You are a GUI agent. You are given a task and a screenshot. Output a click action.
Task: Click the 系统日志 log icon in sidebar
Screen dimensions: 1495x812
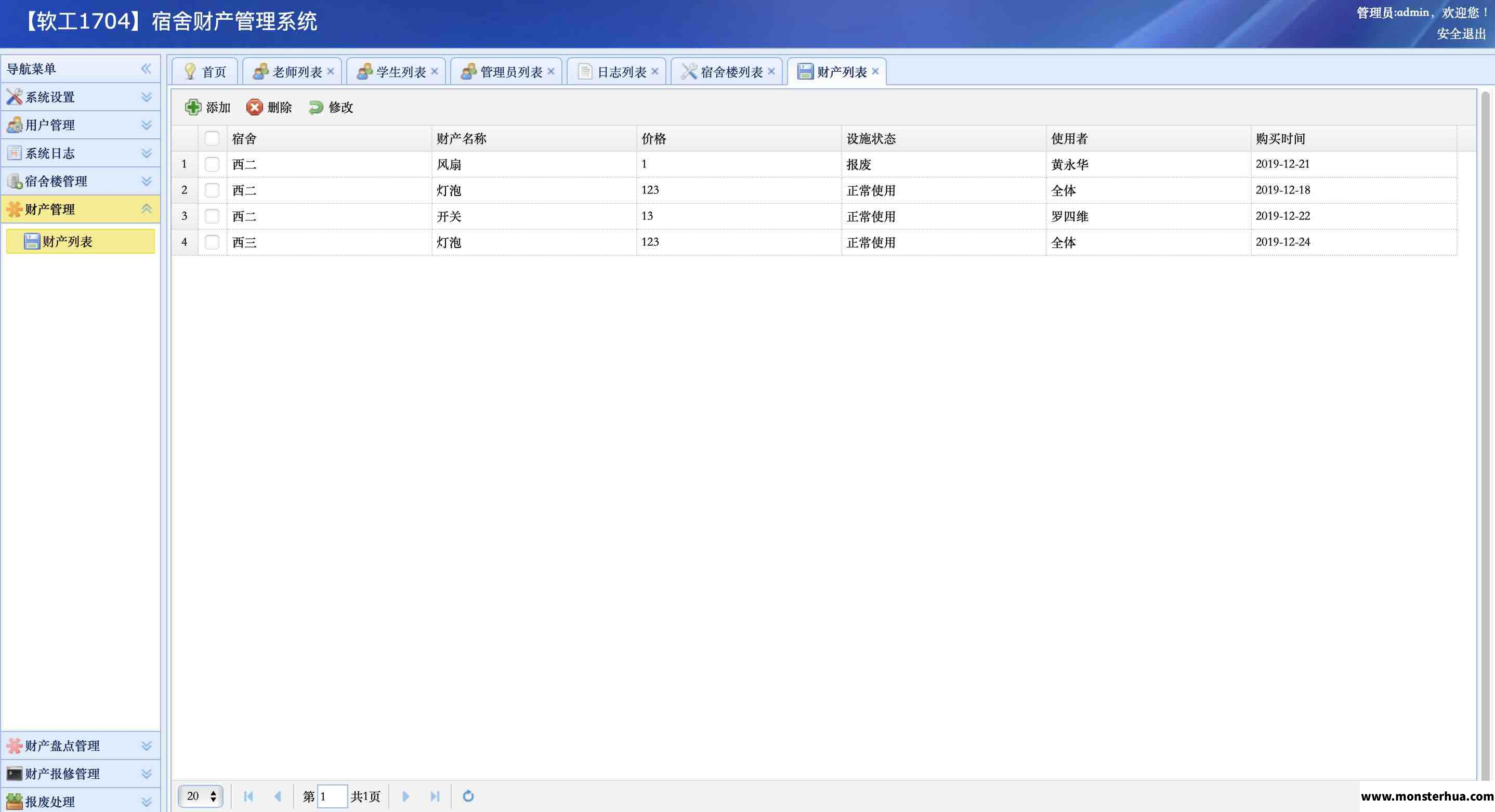point(15,153)
